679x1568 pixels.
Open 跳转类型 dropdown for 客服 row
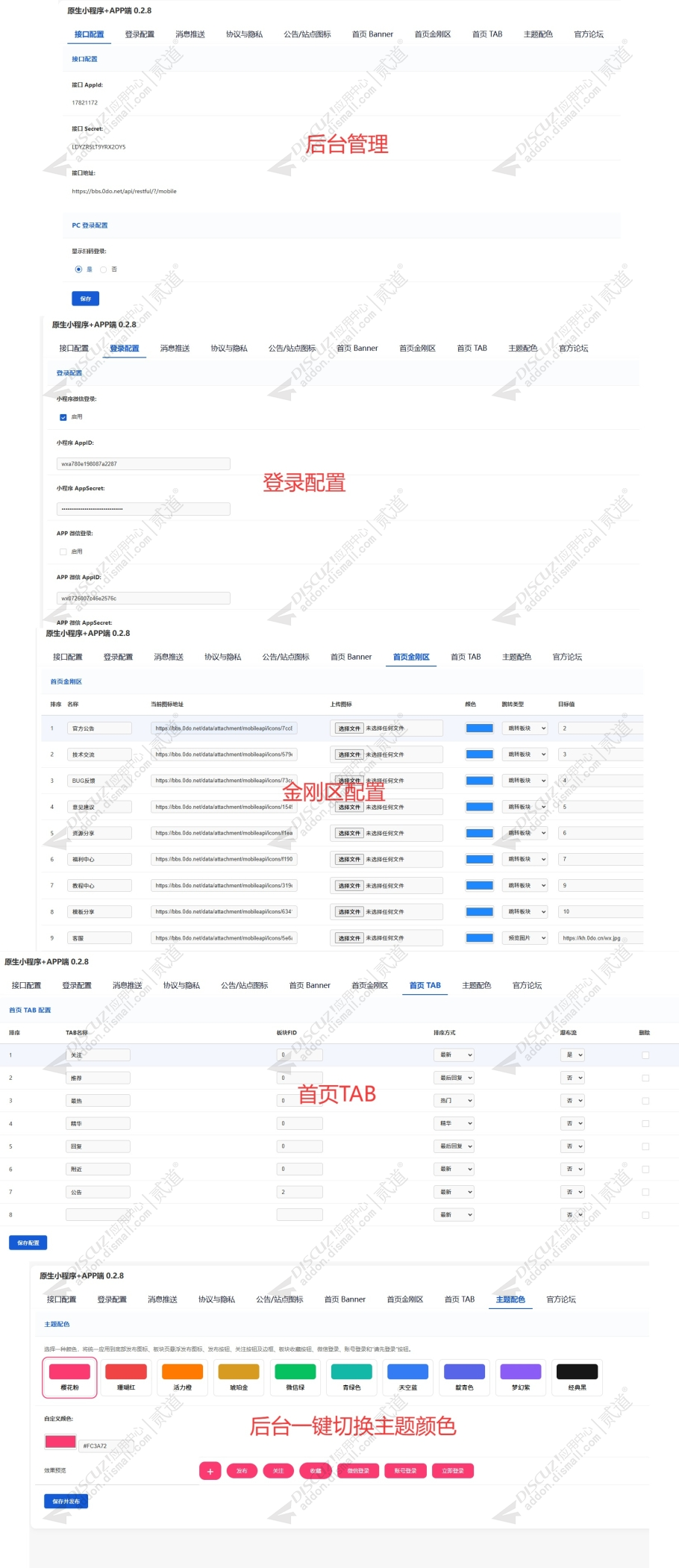[525, 938]
